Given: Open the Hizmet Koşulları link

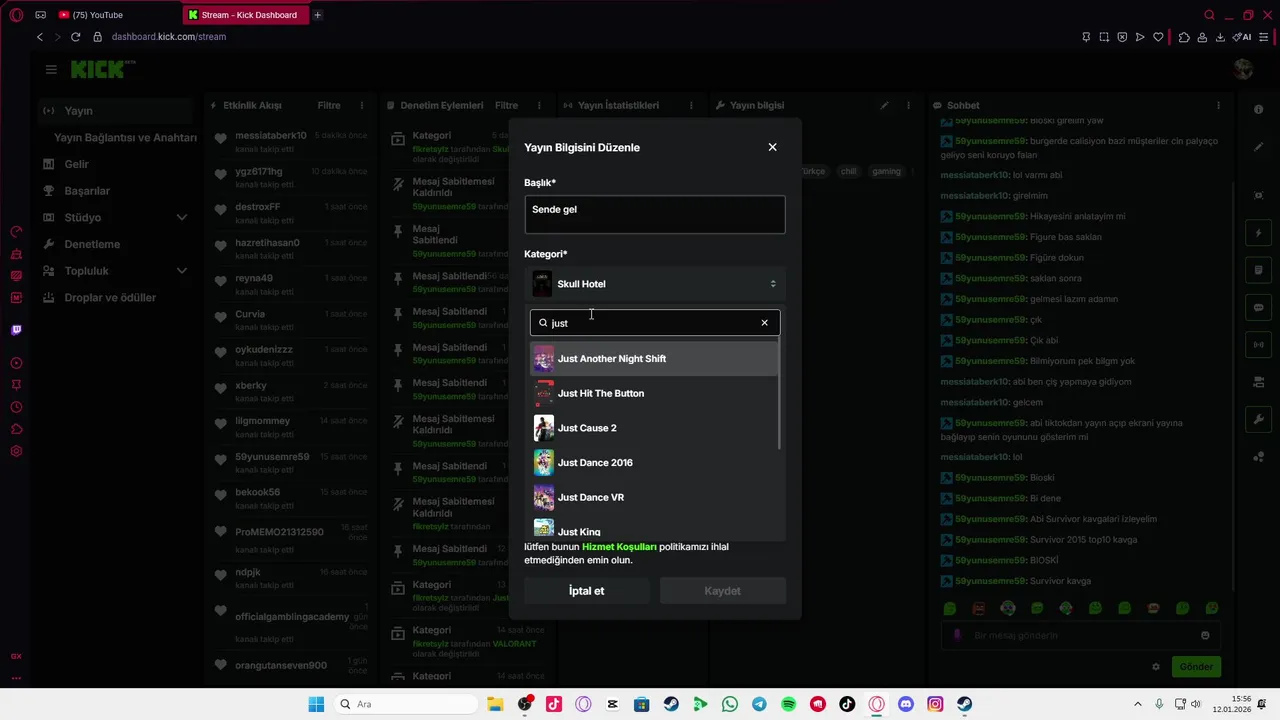Looking at the screenshot, I should point(619,547).
